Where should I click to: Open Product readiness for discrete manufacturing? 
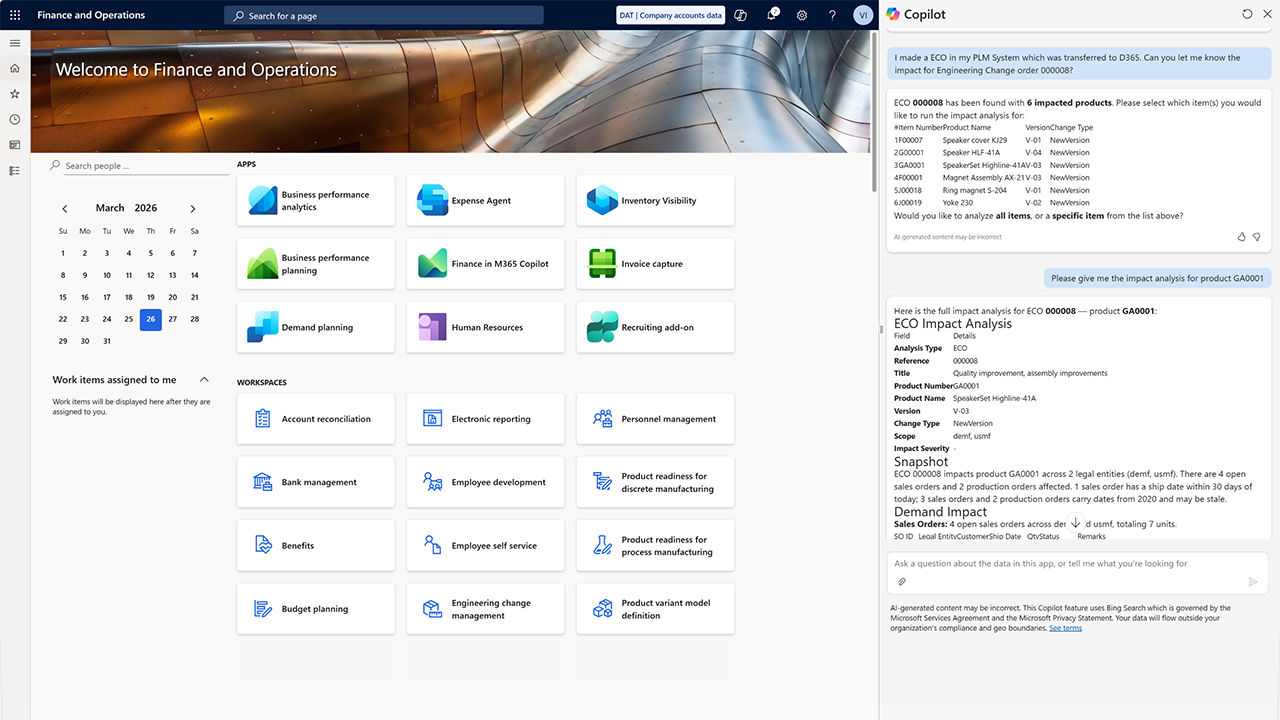point(656,482)
